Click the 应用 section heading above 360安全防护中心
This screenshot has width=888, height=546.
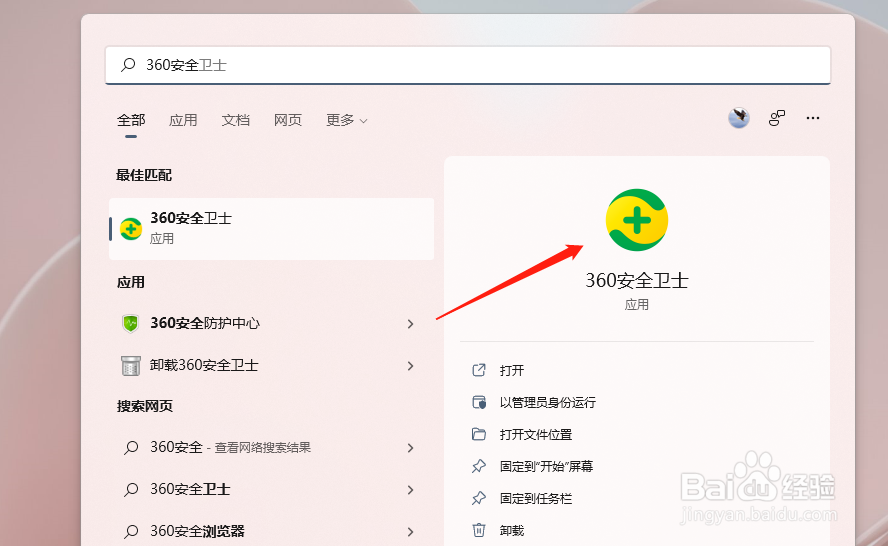130,282
